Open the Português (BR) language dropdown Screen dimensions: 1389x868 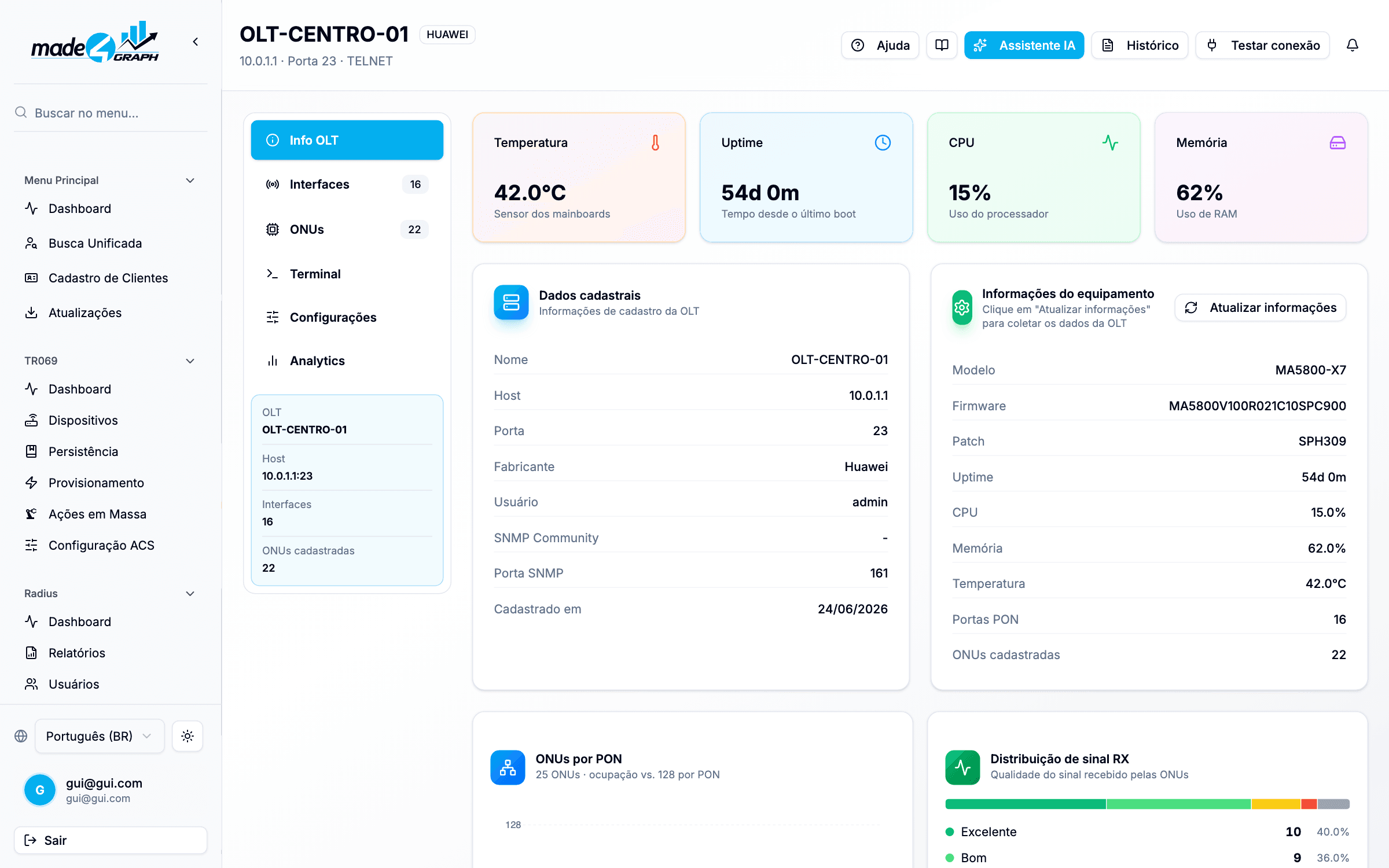[x=100, y=736]
